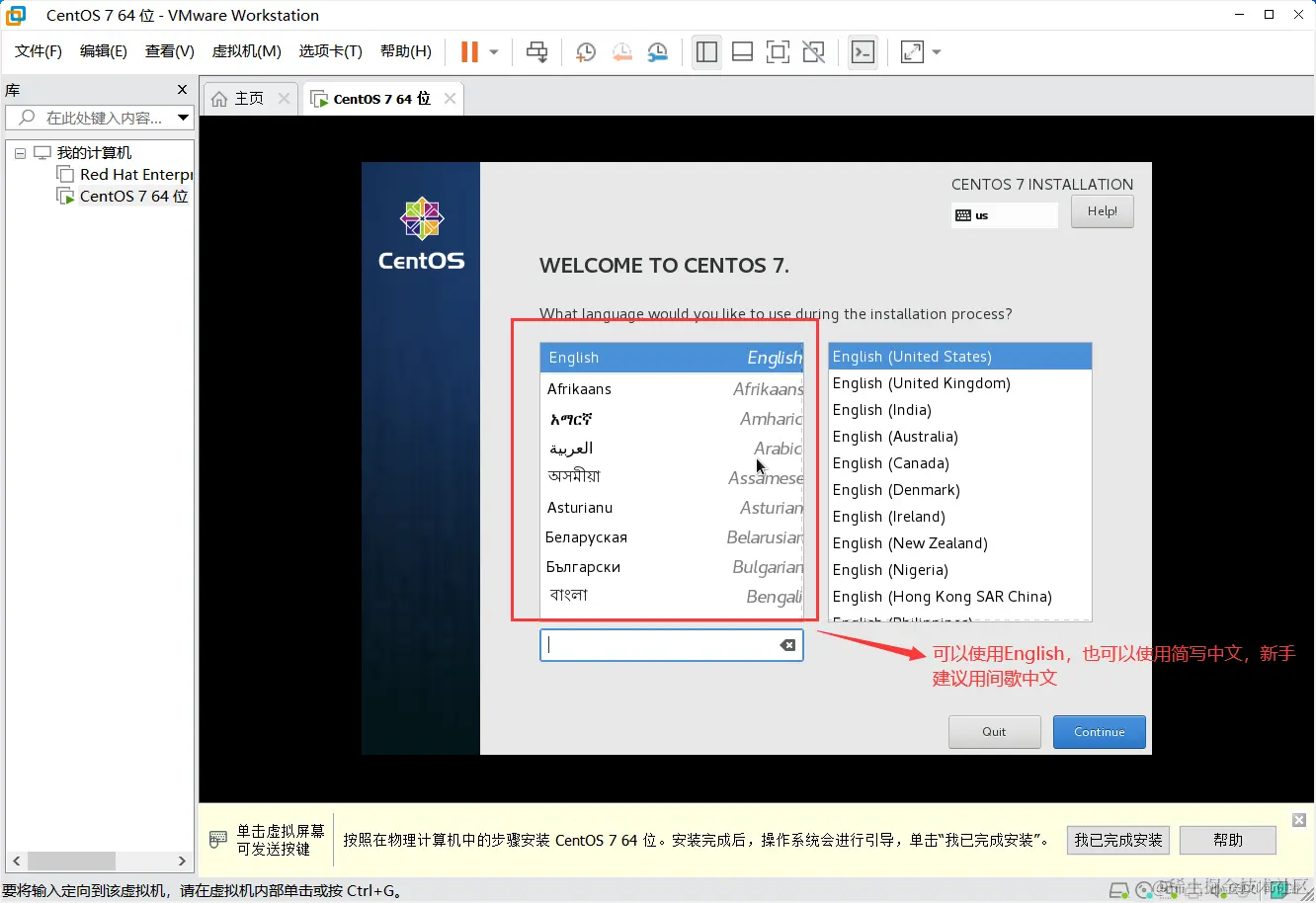Switch to Unity mode icon

[814, 52]
